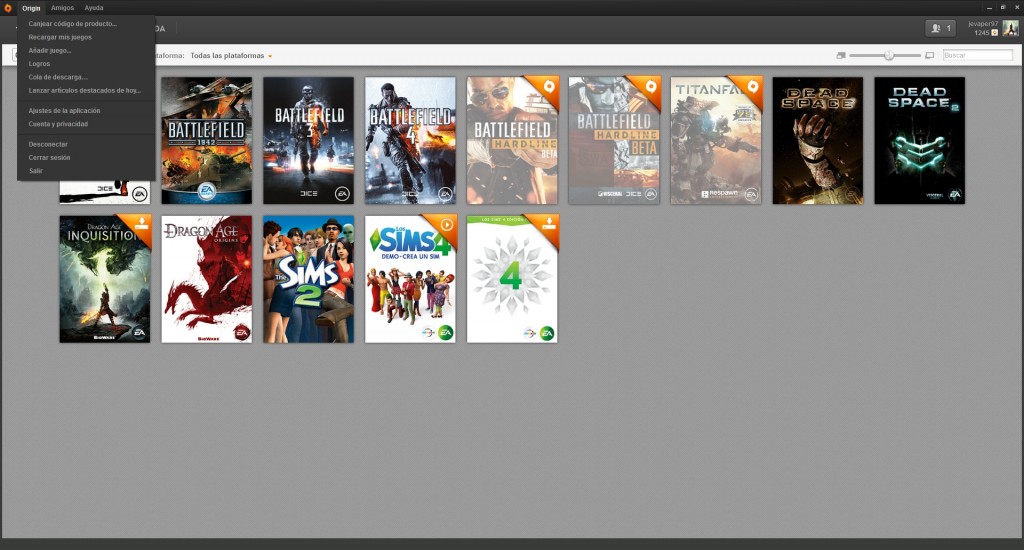
Task: Select the Battlefield 3 game tile
Action: [x=308, y=140]
